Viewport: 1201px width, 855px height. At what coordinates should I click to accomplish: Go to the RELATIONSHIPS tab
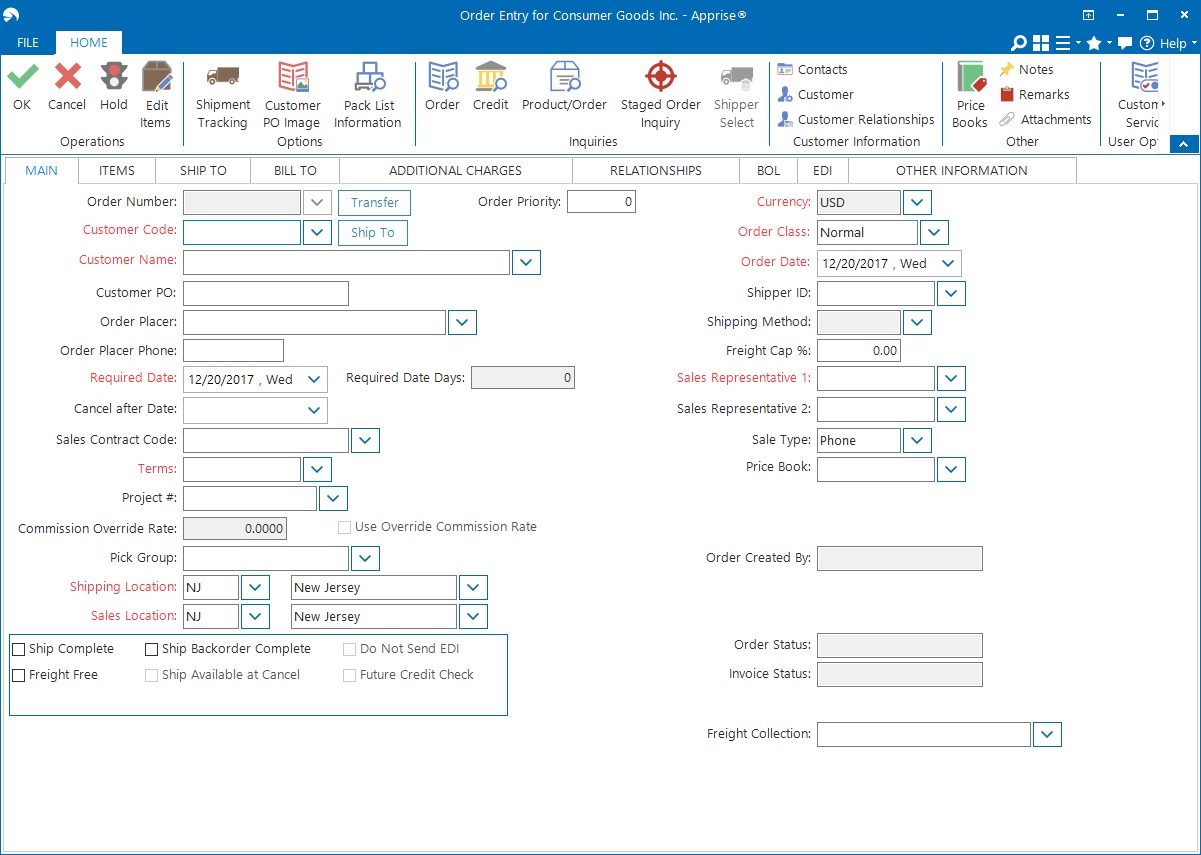tap(656, 171)
